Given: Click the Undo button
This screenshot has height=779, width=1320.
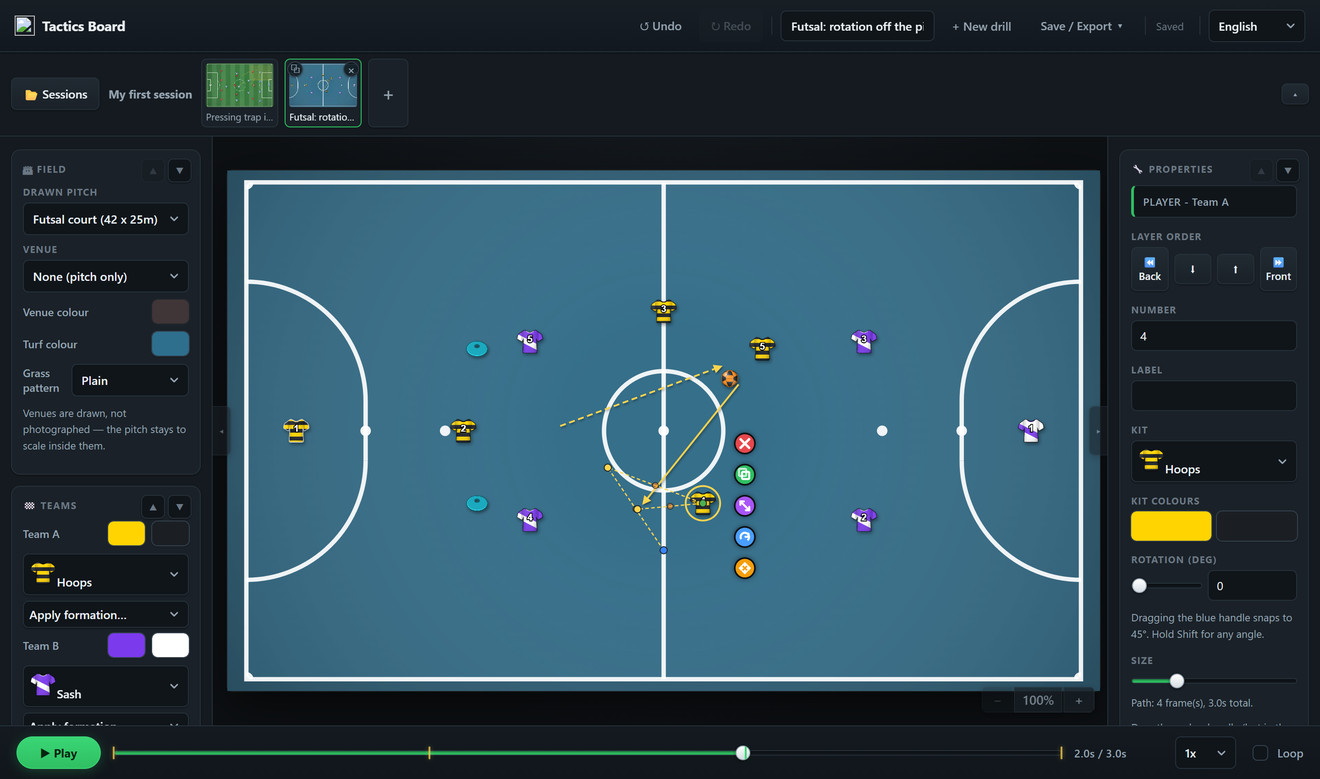Looking at the screenshot, I should click(x=660, y=26).
